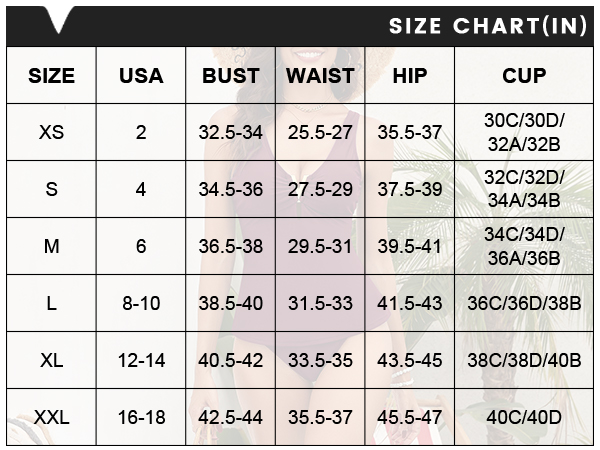Select the M size row label
The image size is (600, 450).
[x=51, y=246]
